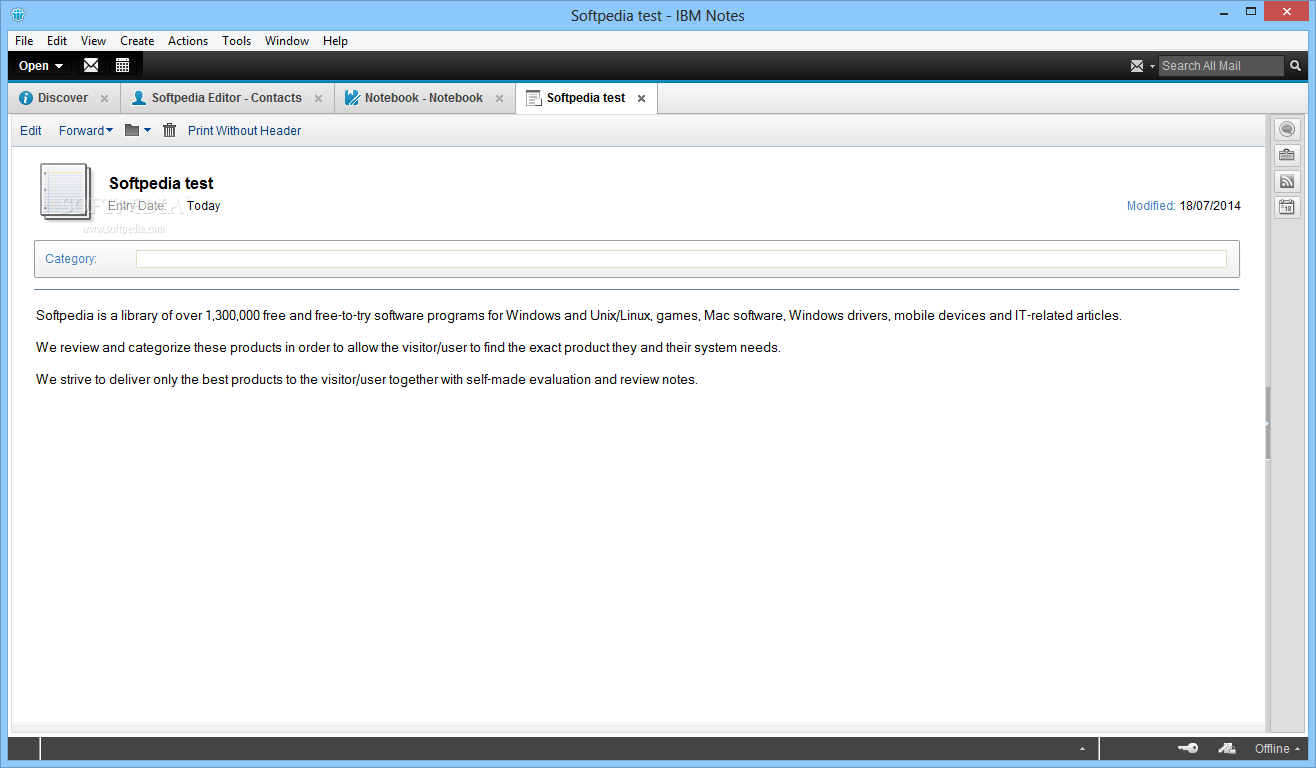The width and height of the screenshot is (1316, 768).
Task: Click the Category label
Action: click(x=71, y=258)
